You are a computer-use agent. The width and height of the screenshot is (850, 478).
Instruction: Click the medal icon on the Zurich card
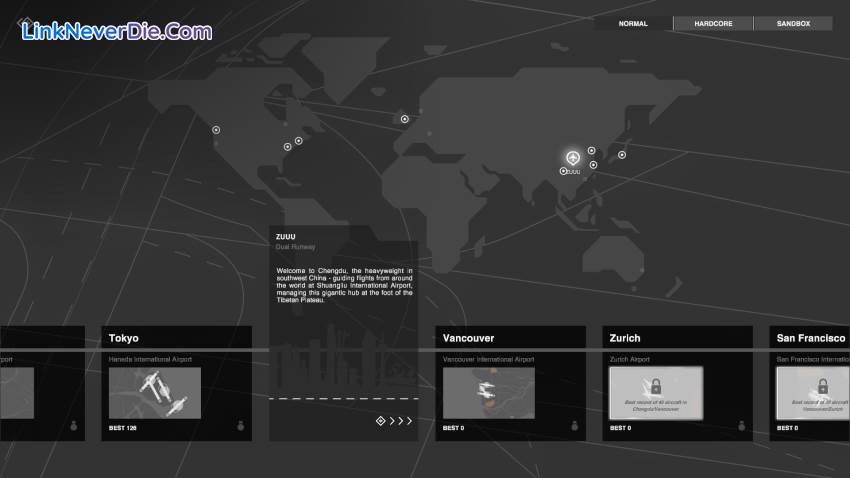[x=741, y=427]
